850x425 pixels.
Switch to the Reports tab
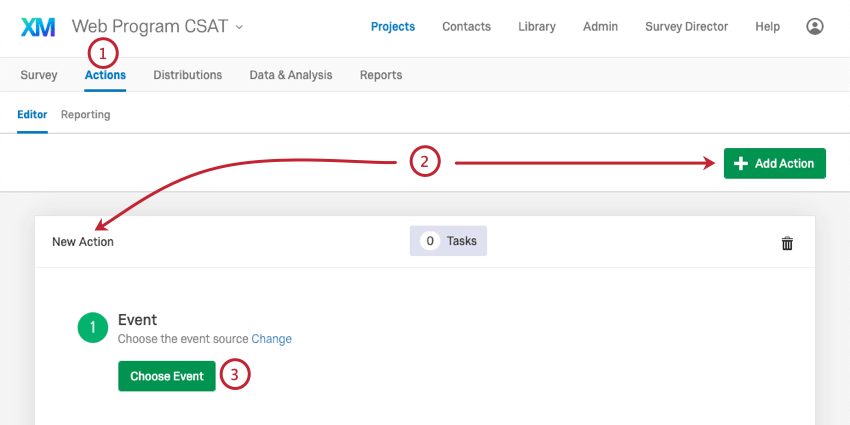point(381,75)
